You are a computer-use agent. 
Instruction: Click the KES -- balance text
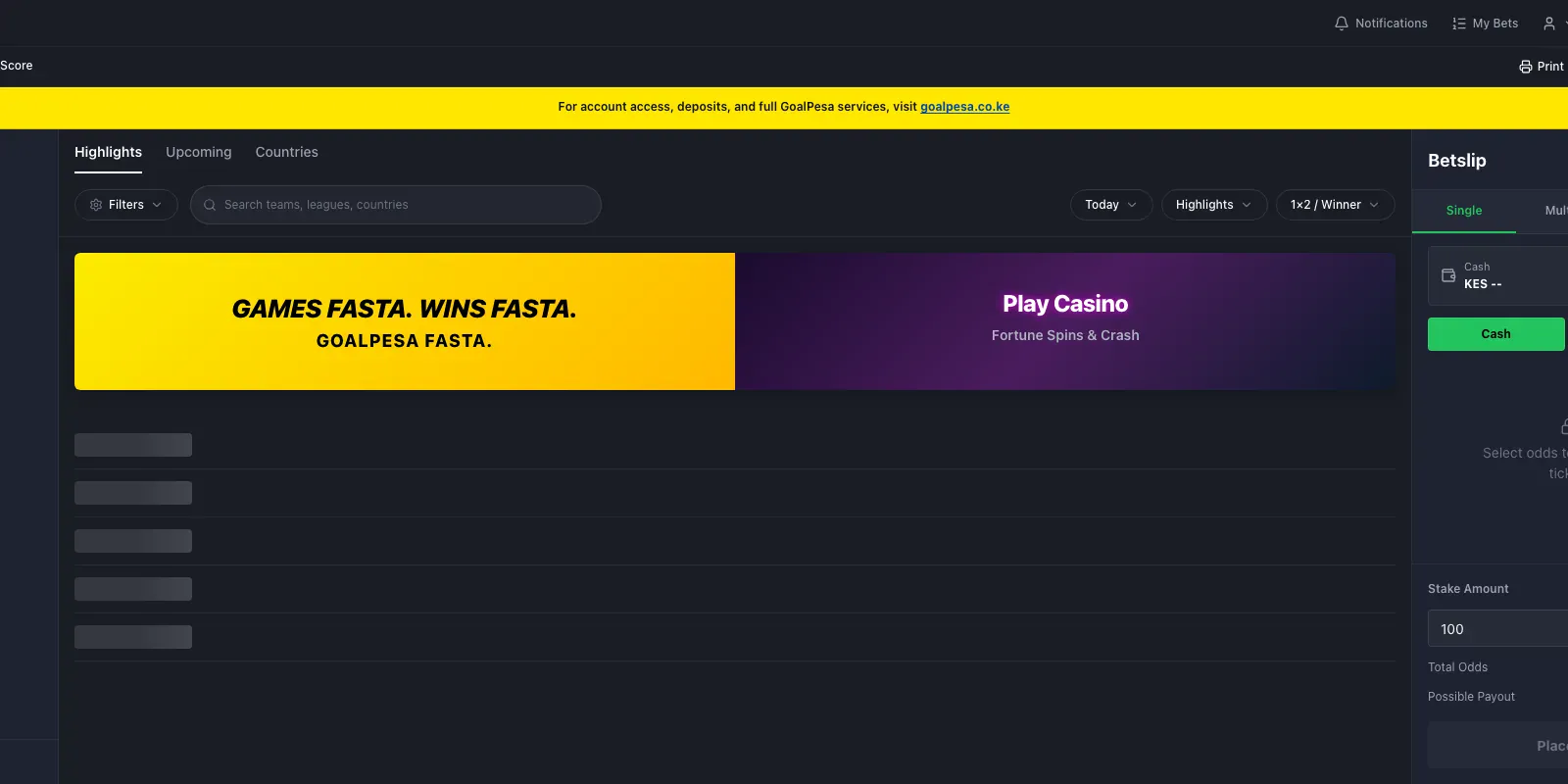pos(1483,284)
